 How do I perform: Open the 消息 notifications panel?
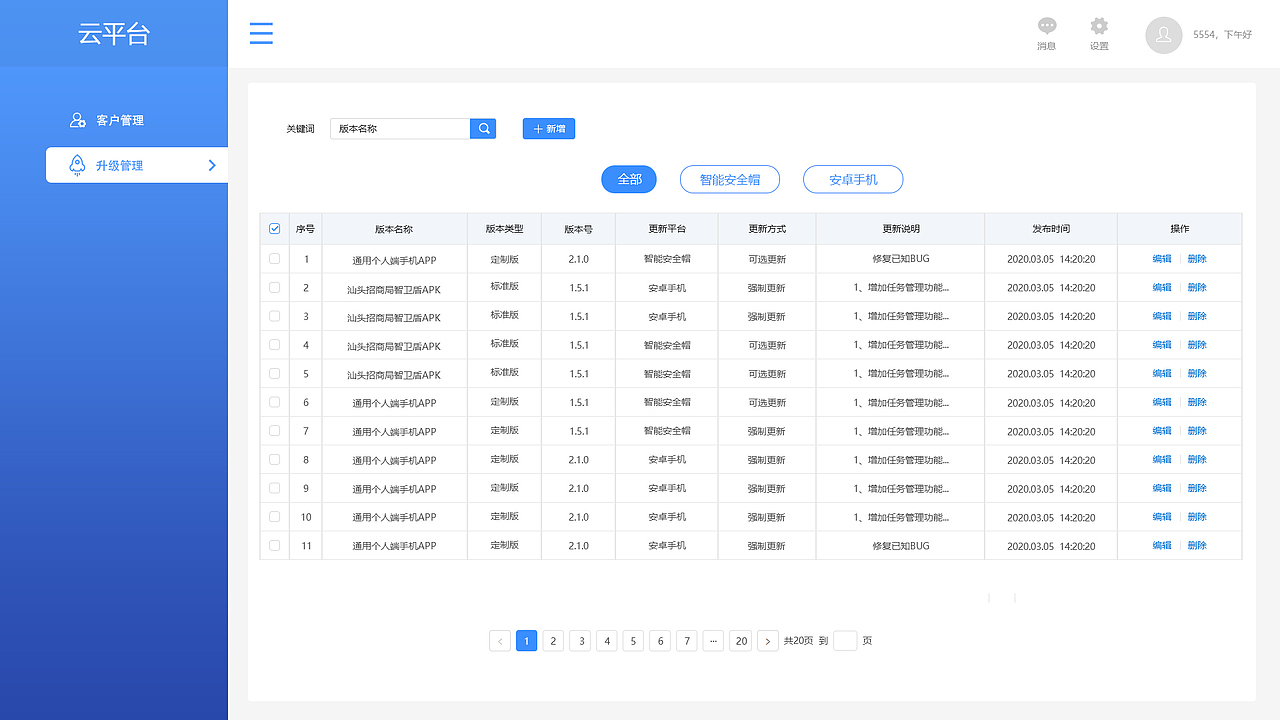point(1046,27)
